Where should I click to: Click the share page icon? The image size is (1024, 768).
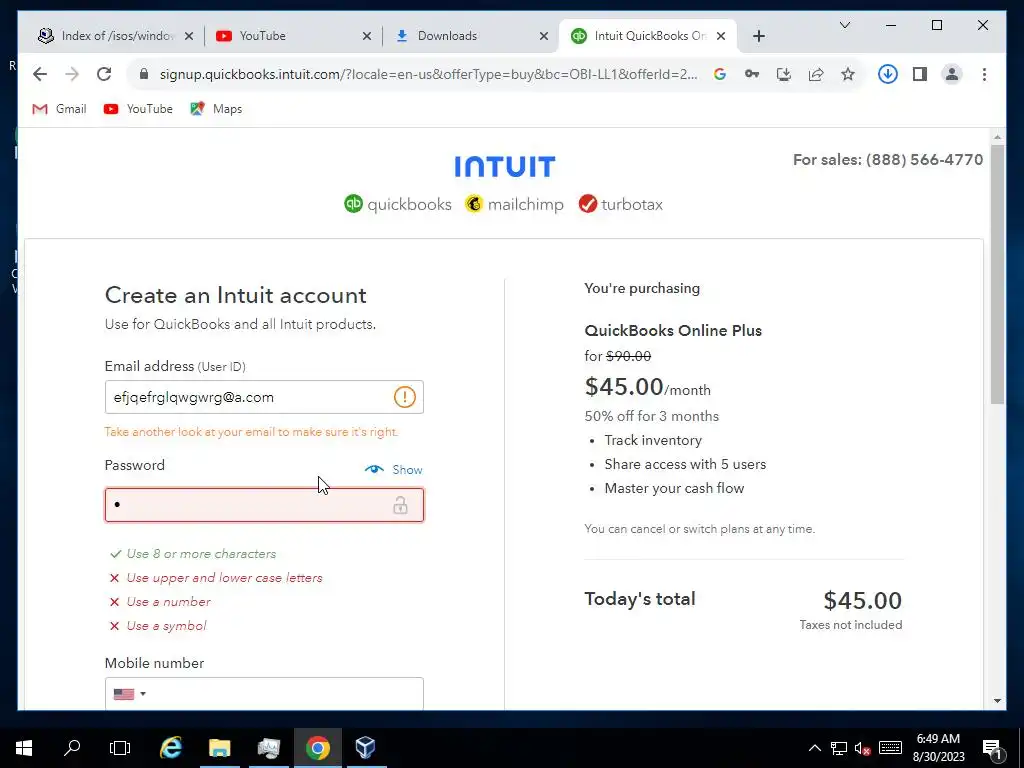[816, 74]
